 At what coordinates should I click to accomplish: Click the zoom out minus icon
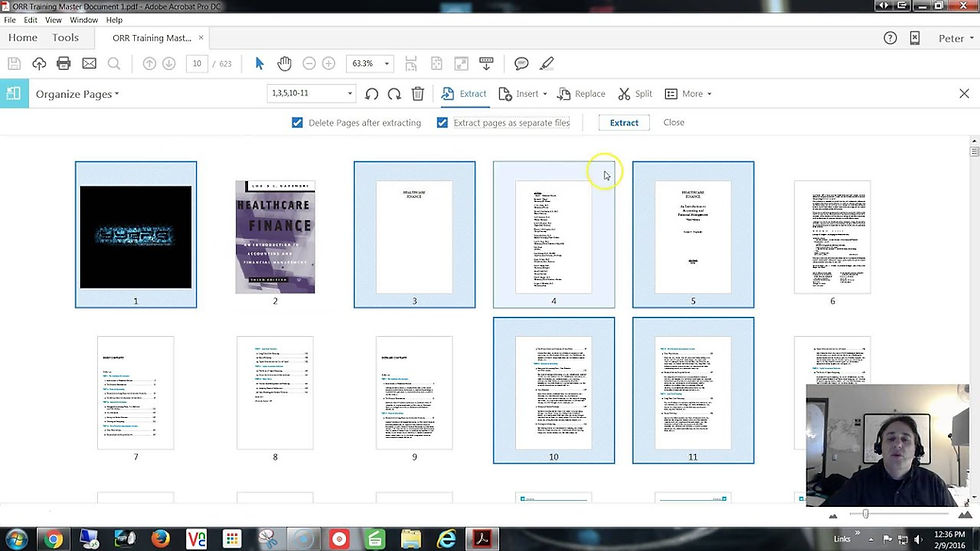(309, 63)
